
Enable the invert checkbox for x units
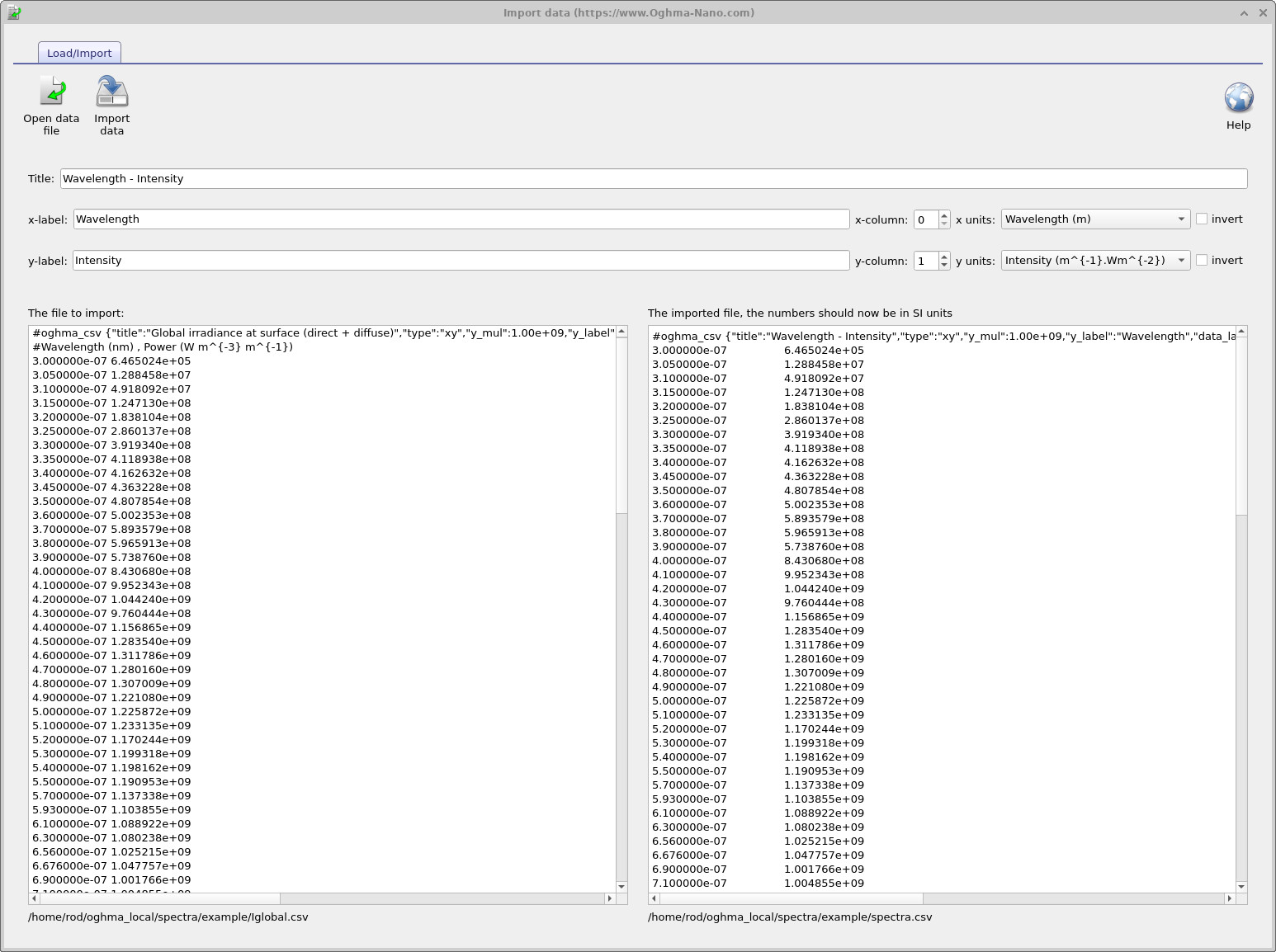click(x=1202, y=218)
